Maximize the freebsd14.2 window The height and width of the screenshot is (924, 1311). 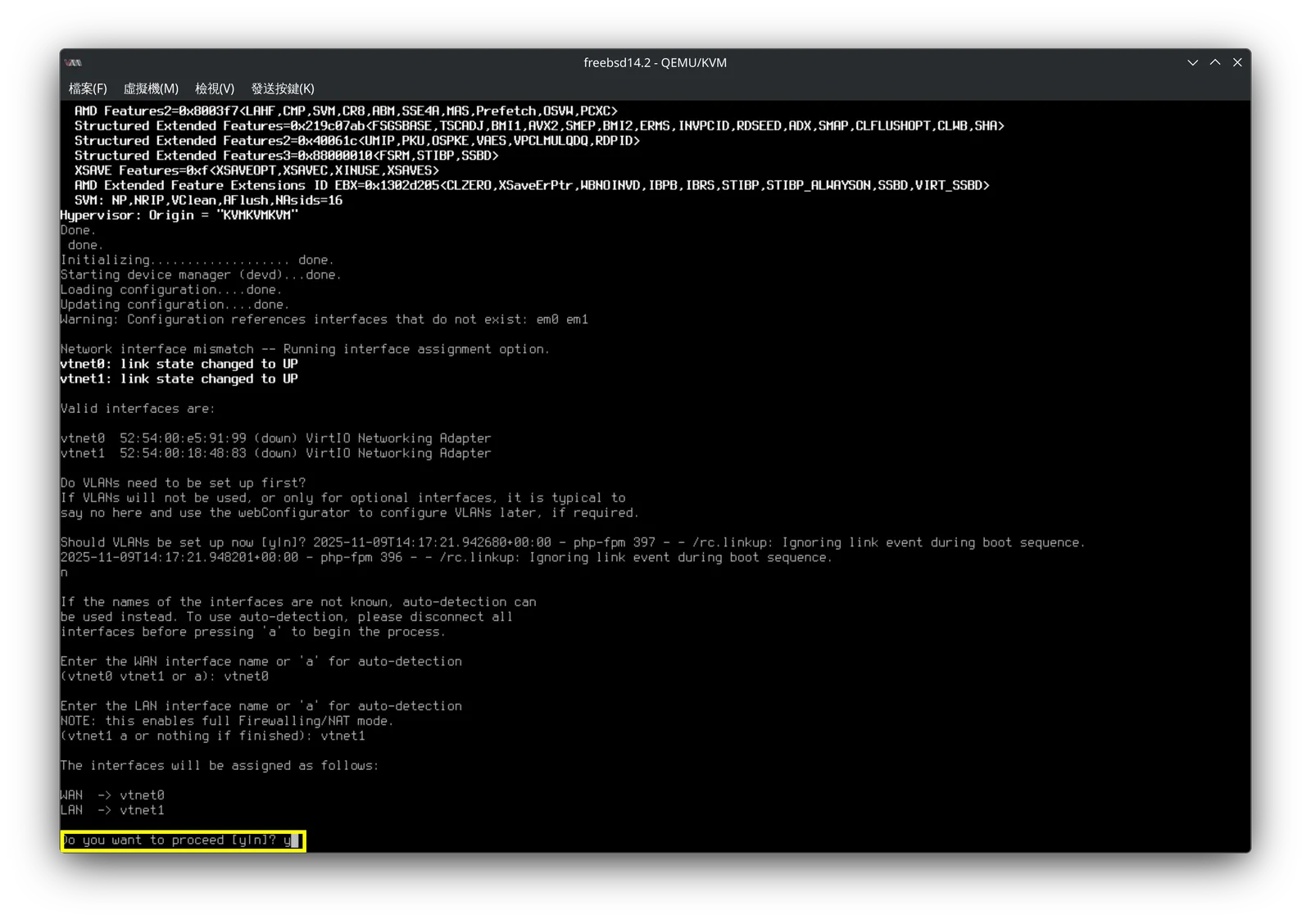pos(1215,62)
